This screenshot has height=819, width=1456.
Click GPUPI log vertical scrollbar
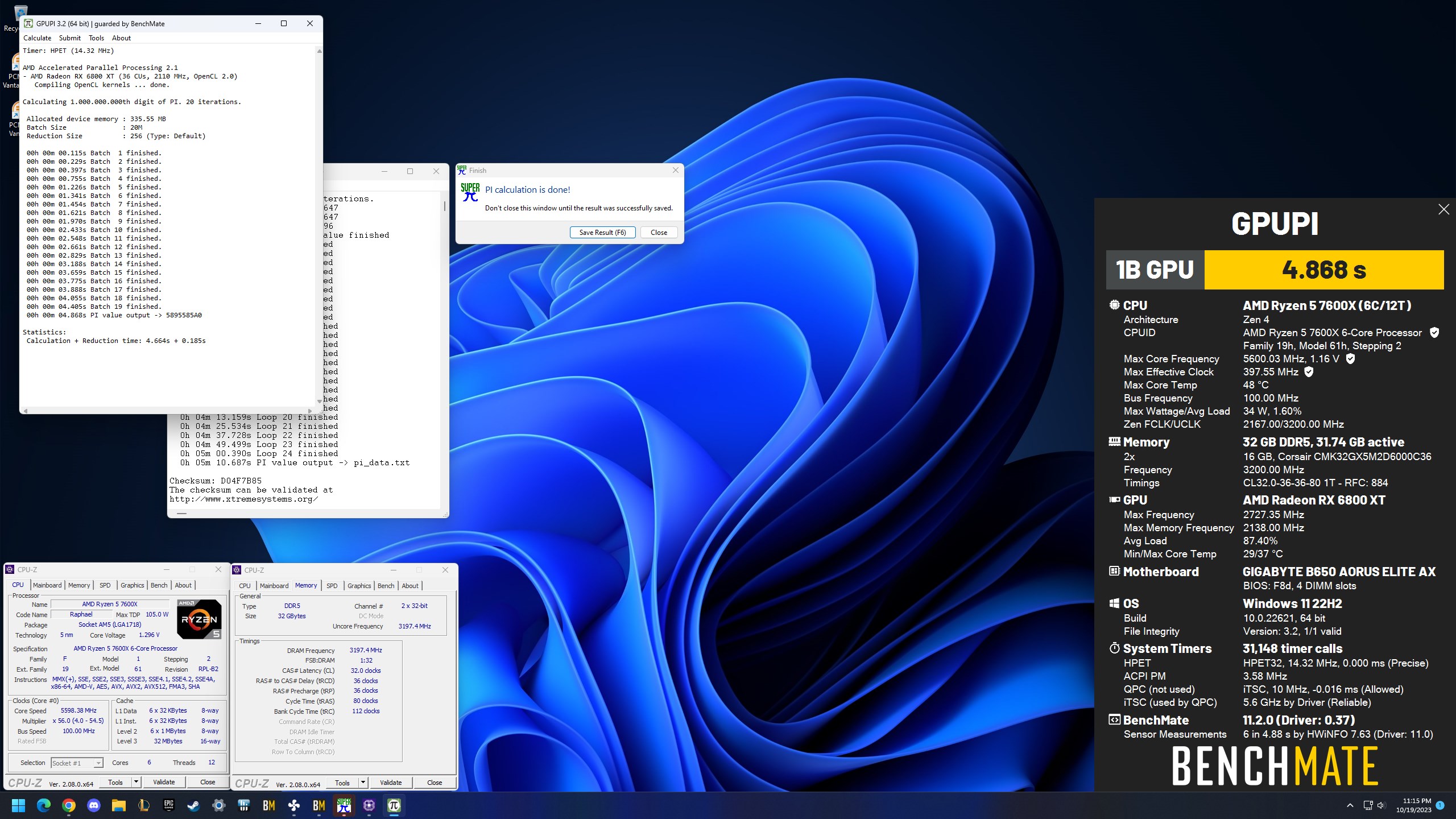319,226
